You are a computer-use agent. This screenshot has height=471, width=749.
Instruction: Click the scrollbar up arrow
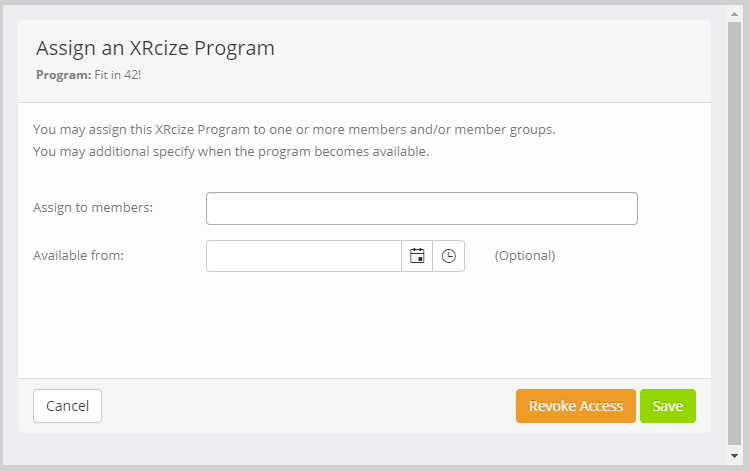[734, 14]
